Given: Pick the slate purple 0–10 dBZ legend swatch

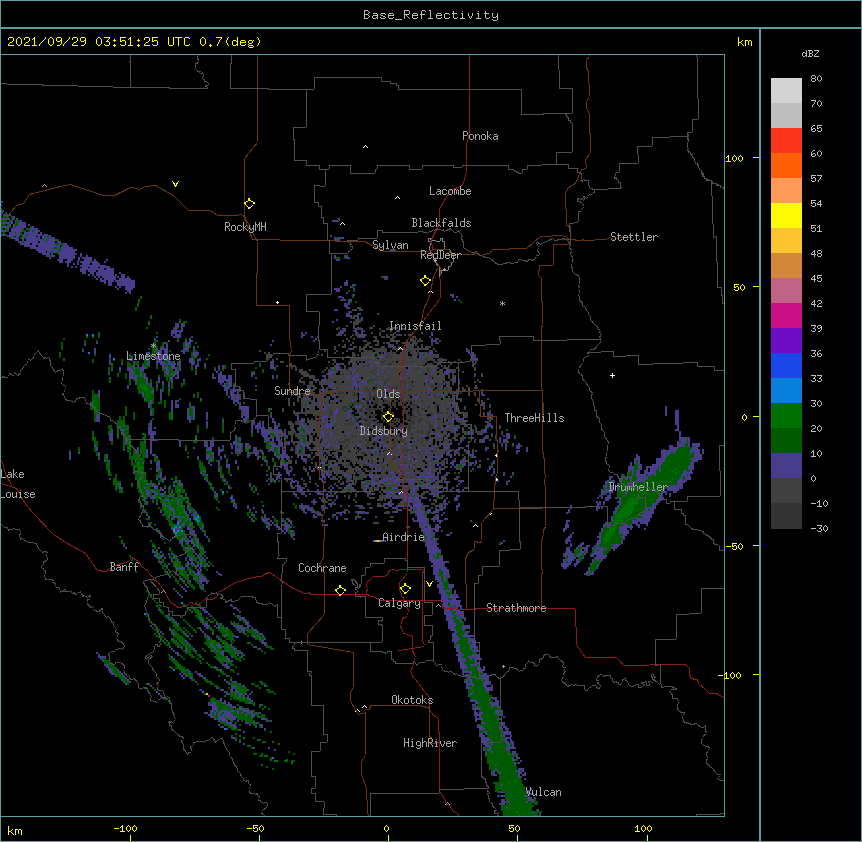Looking at the screenshot, I should (786, 466).
